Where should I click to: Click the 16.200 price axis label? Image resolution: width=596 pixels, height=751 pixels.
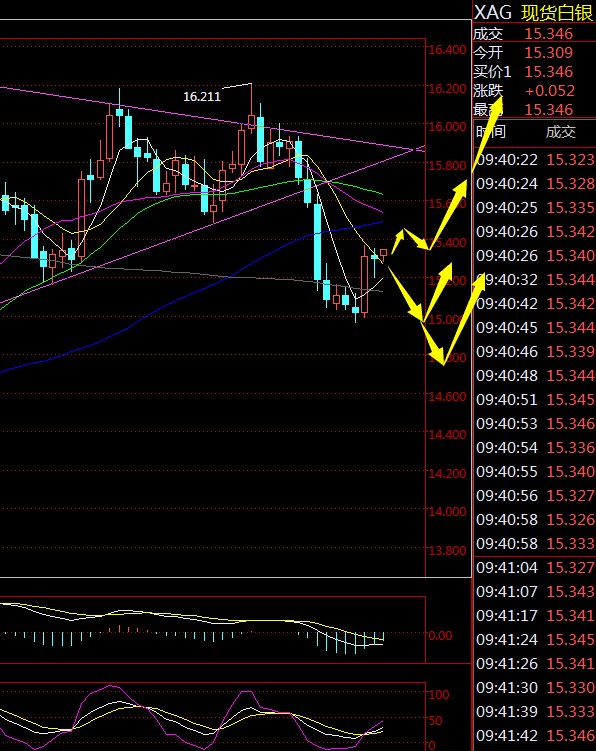[447, 89]
